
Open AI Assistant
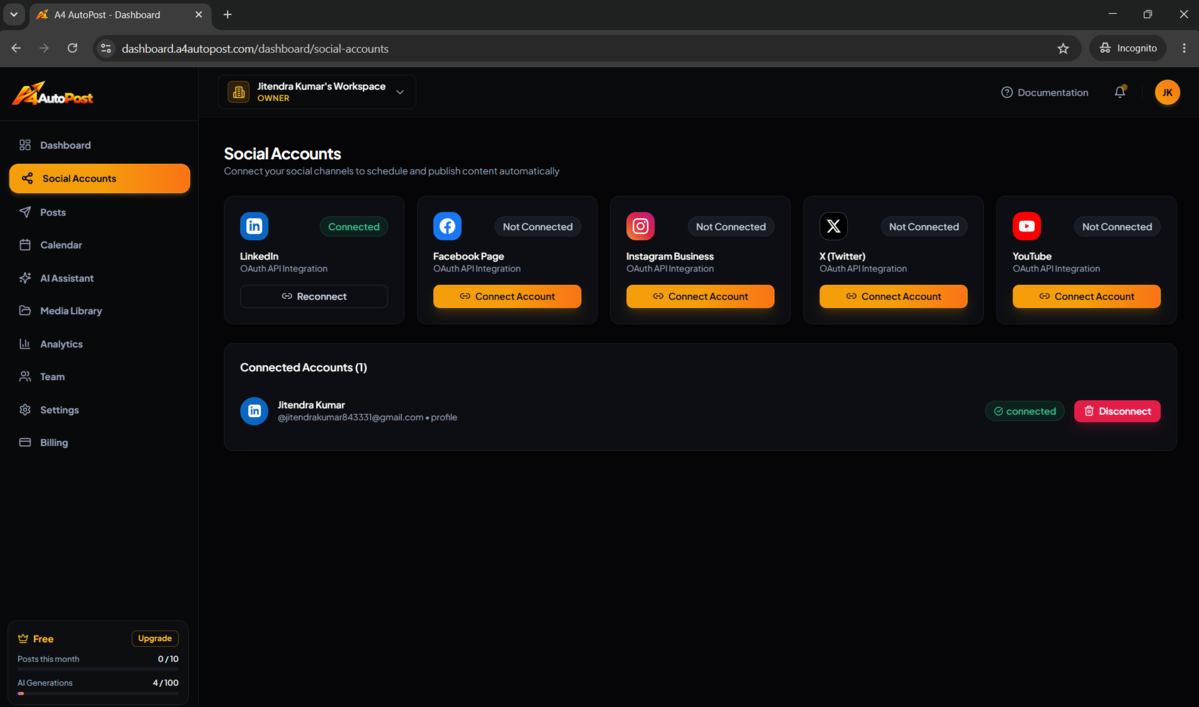pos(99,278)
